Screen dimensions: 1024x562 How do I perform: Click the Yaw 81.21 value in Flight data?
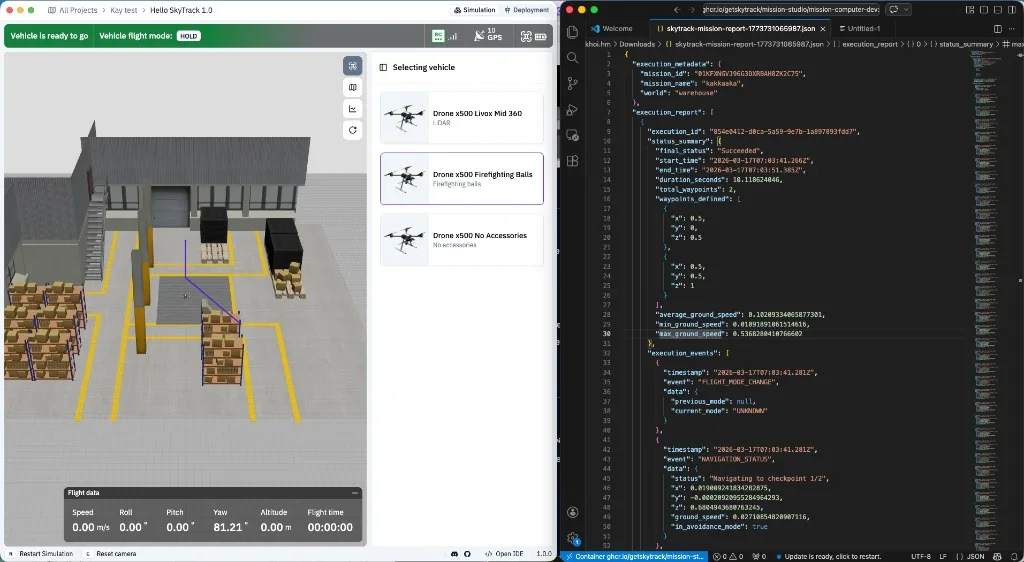tap(229, 527)
